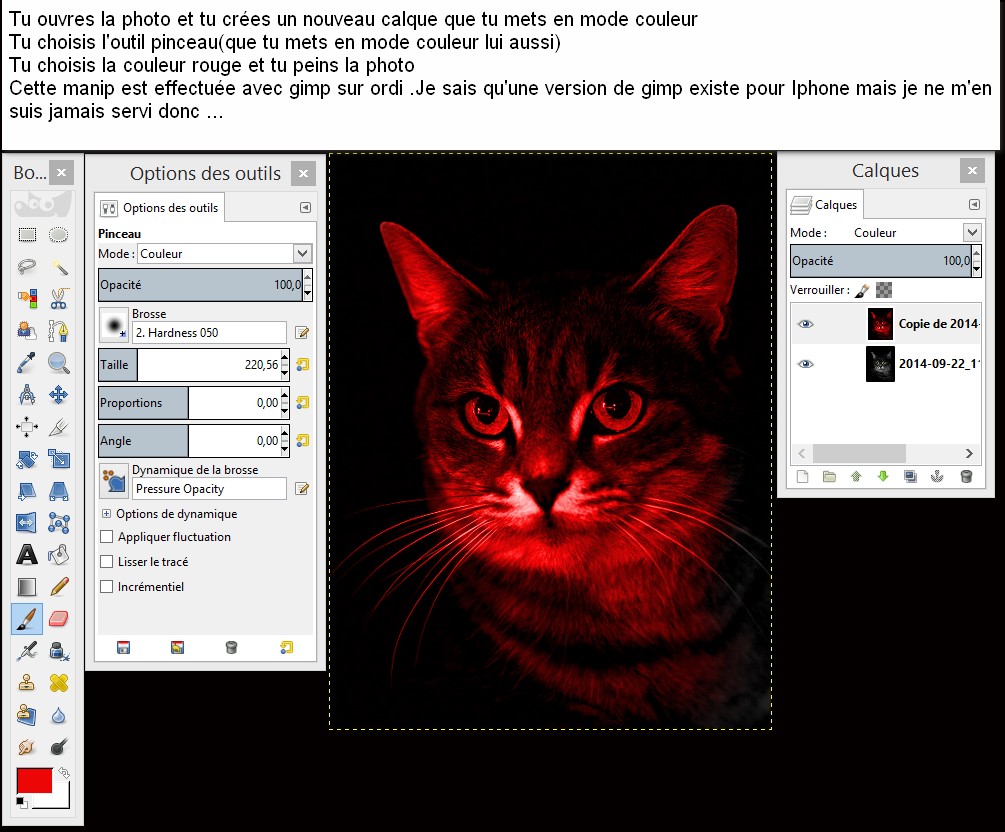Toggle link icon next to Taille
This screenshot has width=1005, height=832.
click(303, 365)
